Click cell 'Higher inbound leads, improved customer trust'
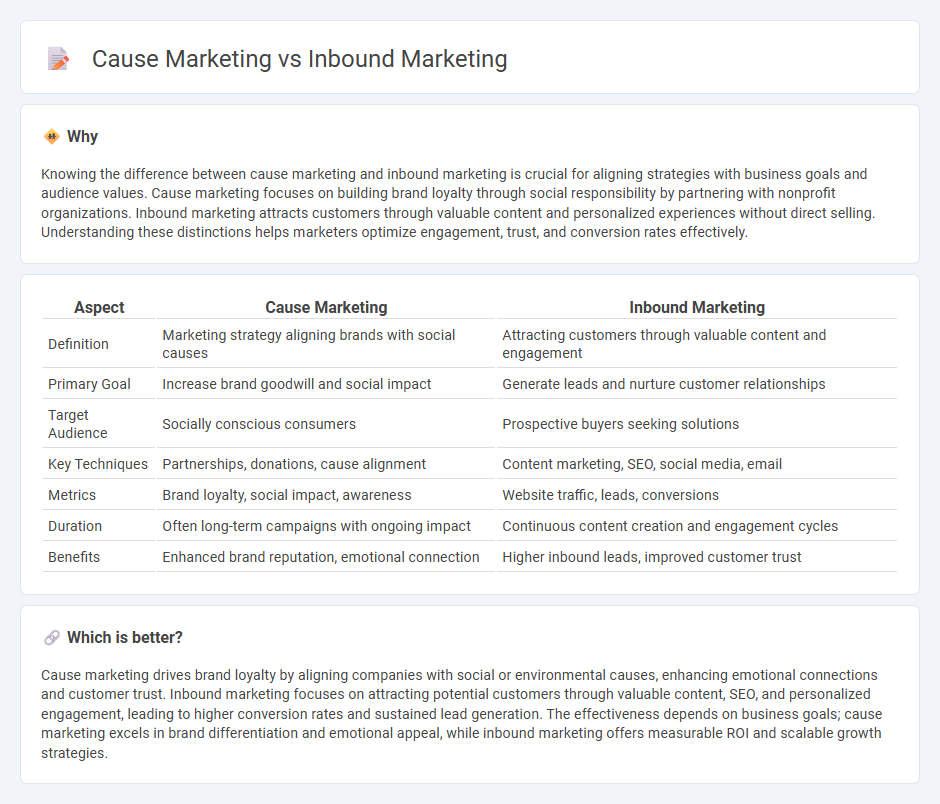Image resolution: width=940 pixels, height=804 pixels. (697, 557)
